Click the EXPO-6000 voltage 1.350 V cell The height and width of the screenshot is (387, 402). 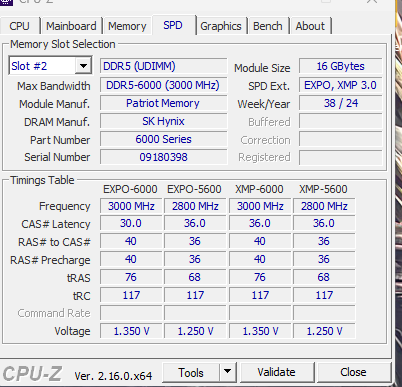[131, 331]
